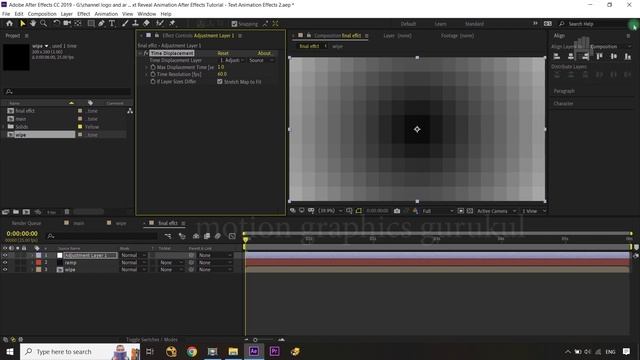Reset the Time Displacement effect
This screenshot has width=640, height=360.
pos(223,53)
